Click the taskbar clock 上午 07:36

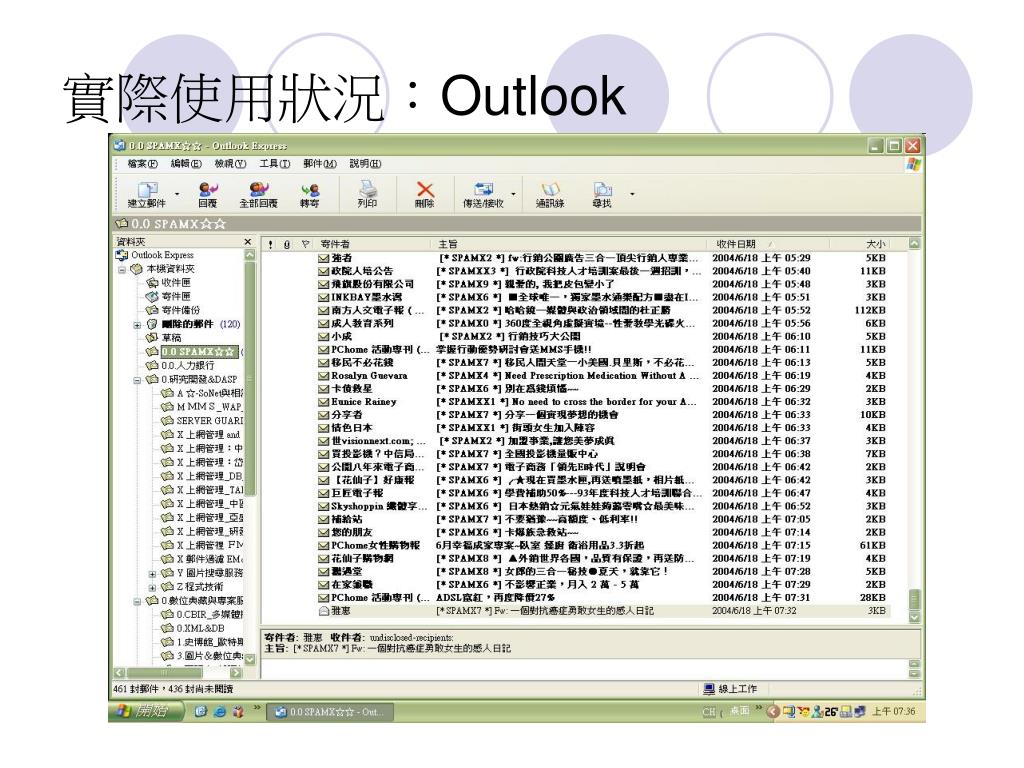point(893,711)
